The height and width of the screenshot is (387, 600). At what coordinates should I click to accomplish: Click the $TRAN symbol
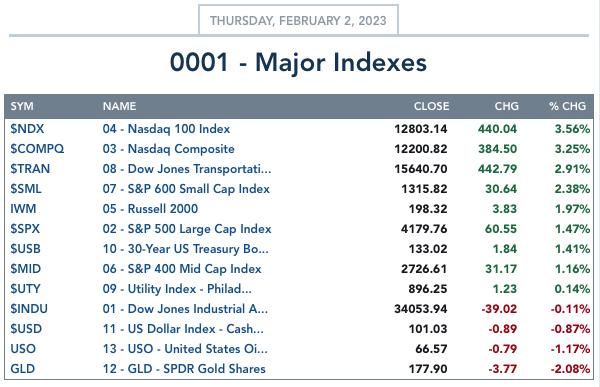(30, 169)
